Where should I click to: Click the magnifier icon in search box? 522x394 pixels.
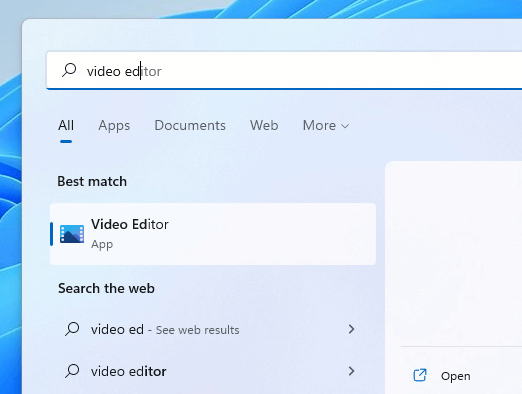point(69,70)
